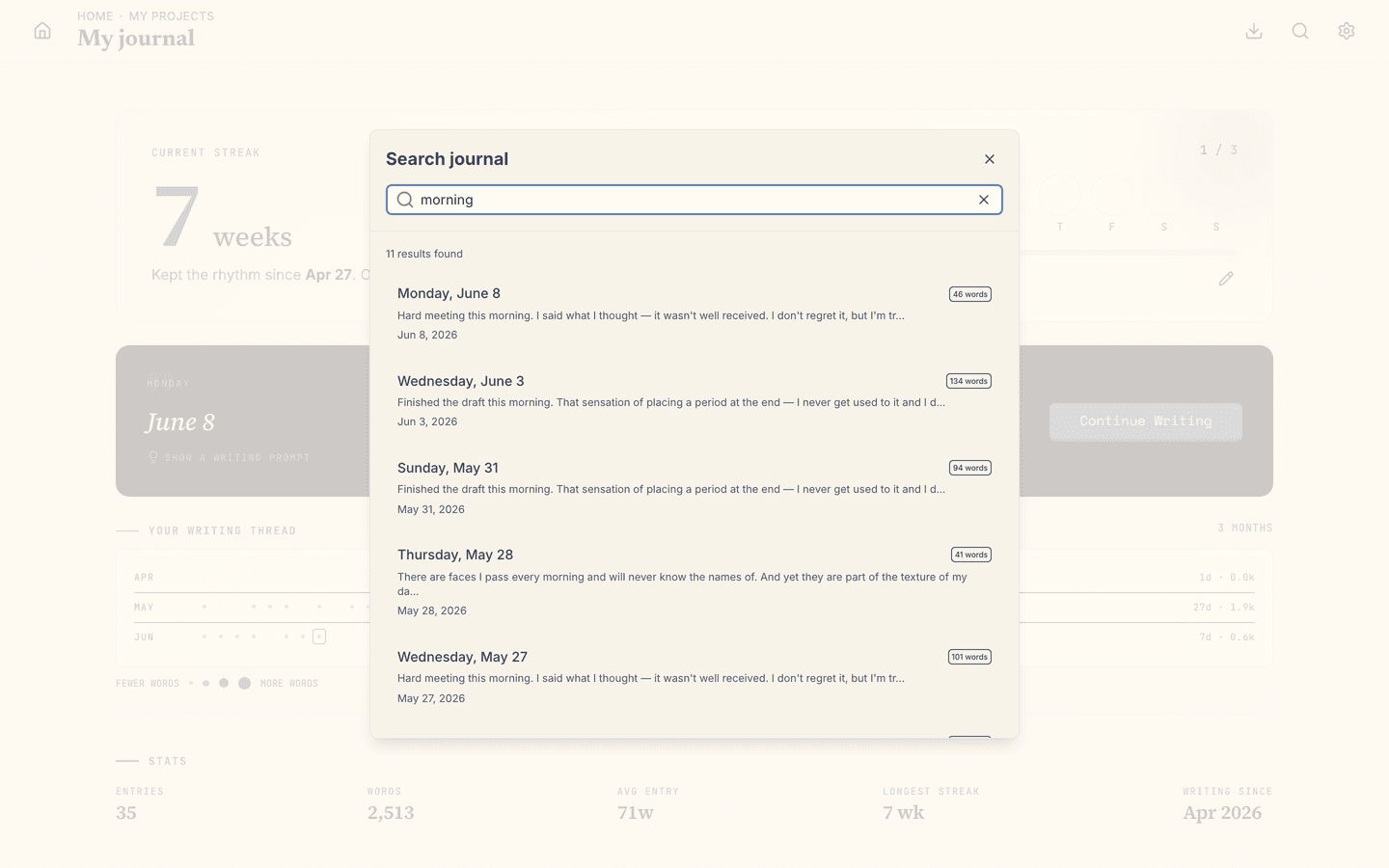Image resolution: width=1389 pixels, height=868 pixels.
Task: Click the 'Apr 2026' writing since stat
Action: [x=1222, y=813]
